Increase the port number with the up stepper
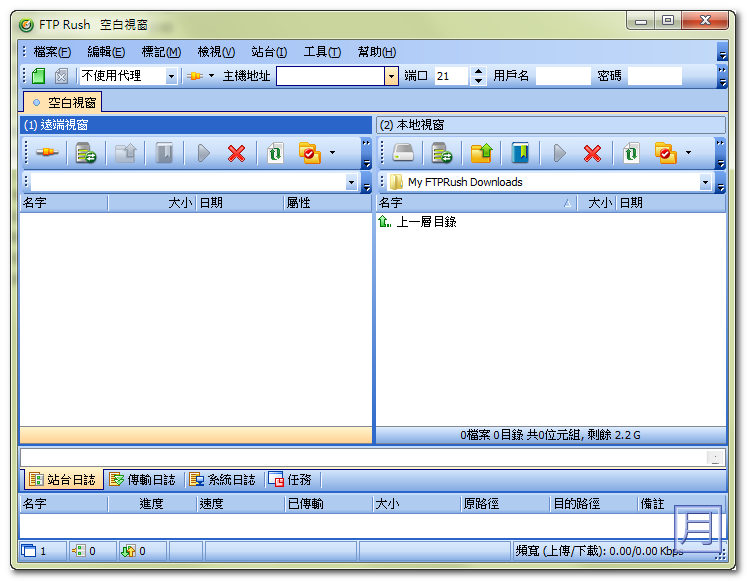 (x=479, y=71)
